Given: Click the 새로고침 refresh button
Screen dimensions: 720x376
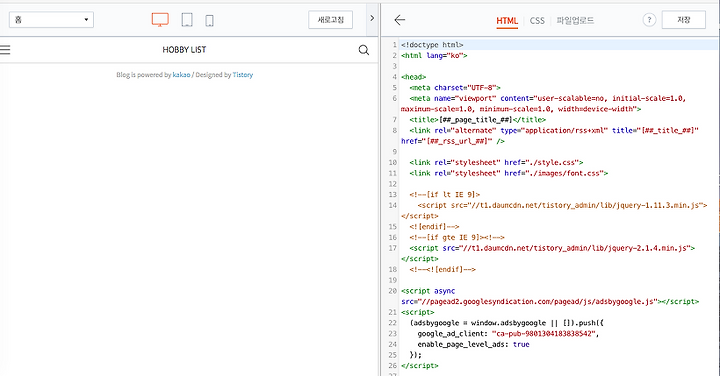Looking at the screenshot, I should point(331,20).
